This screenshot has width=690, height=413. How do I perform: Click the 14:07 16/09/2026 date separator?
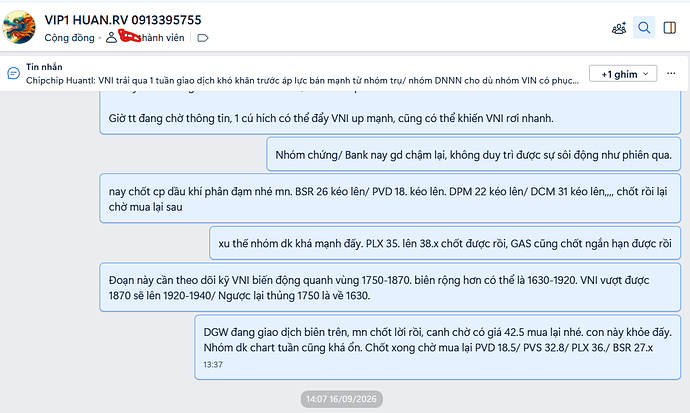tap(341, 399)
